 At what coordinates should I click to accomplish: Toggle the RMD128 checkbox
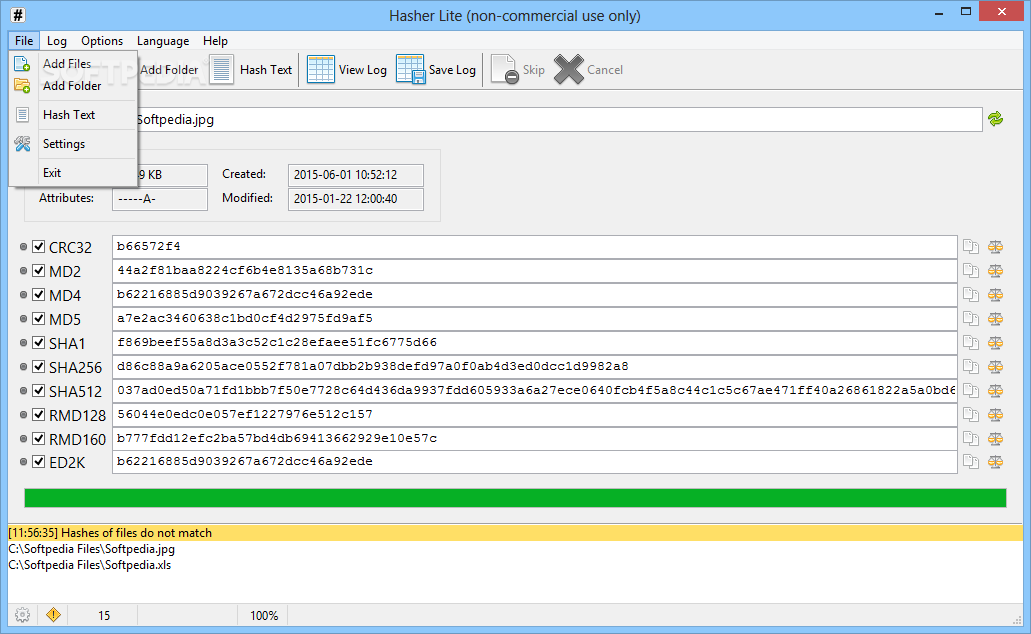tap(39, 414)
